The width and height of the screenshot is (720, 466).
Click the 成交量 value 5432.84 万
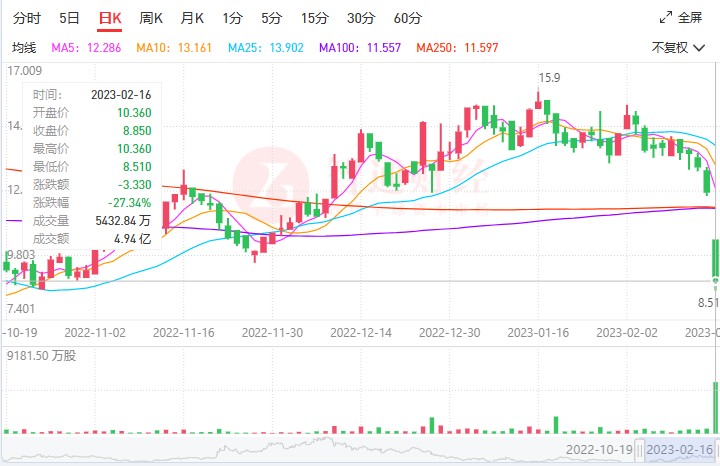(123, 221)
